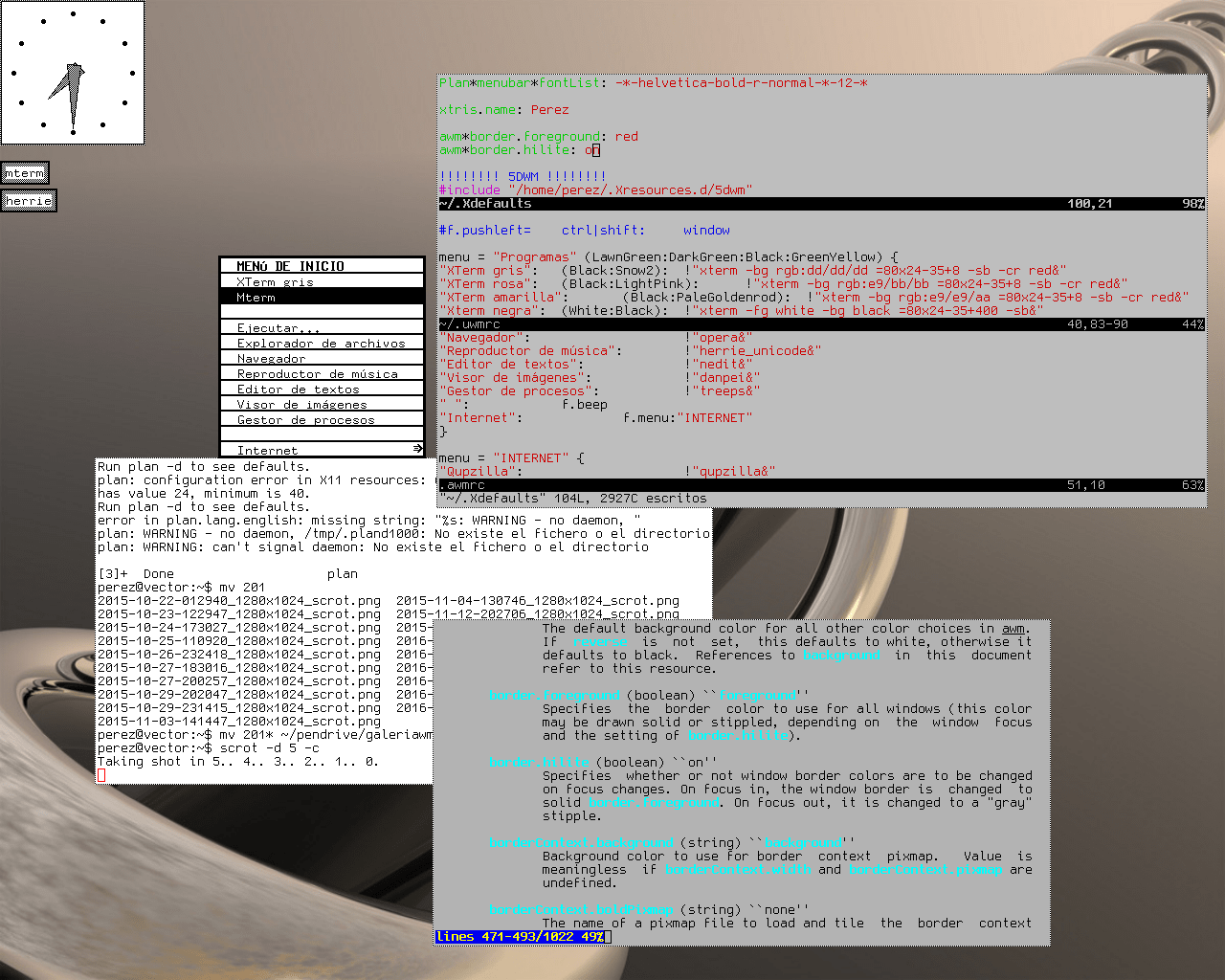Click the "awm*border.foreground: red" line

539,137
